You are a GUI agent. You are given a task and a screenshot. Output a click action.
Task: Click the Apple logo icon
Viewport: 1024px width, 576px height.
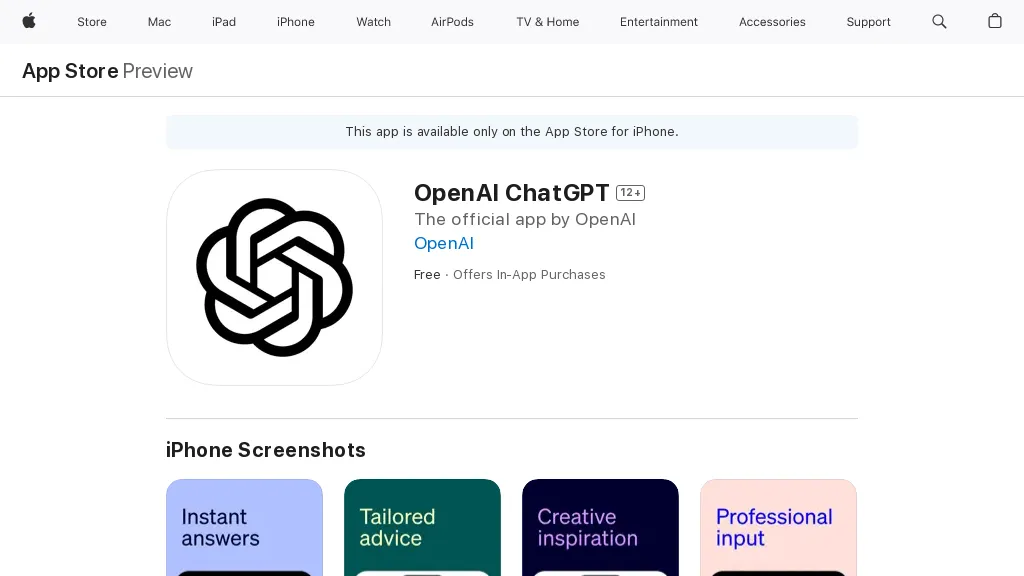(29, 21)
